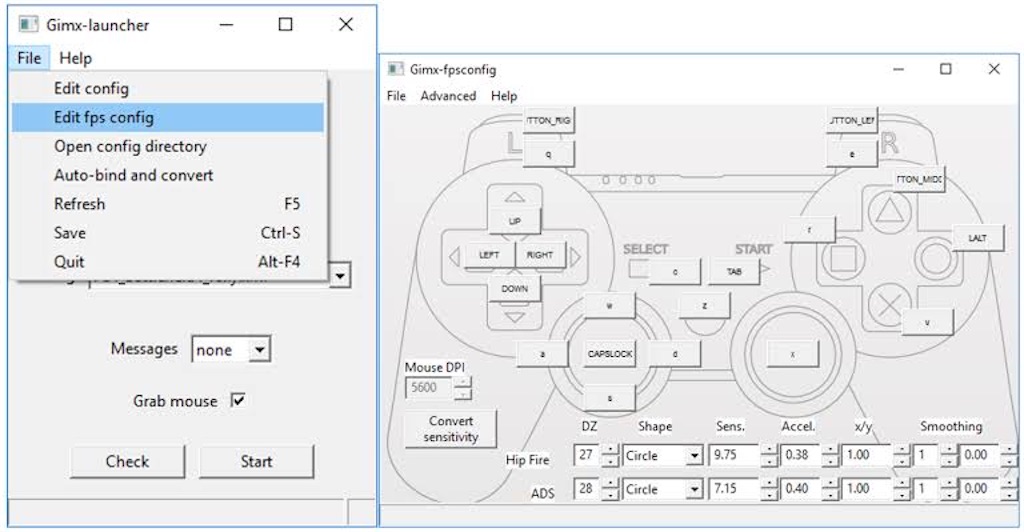Click the TAB binding beside START

[734, 272]
